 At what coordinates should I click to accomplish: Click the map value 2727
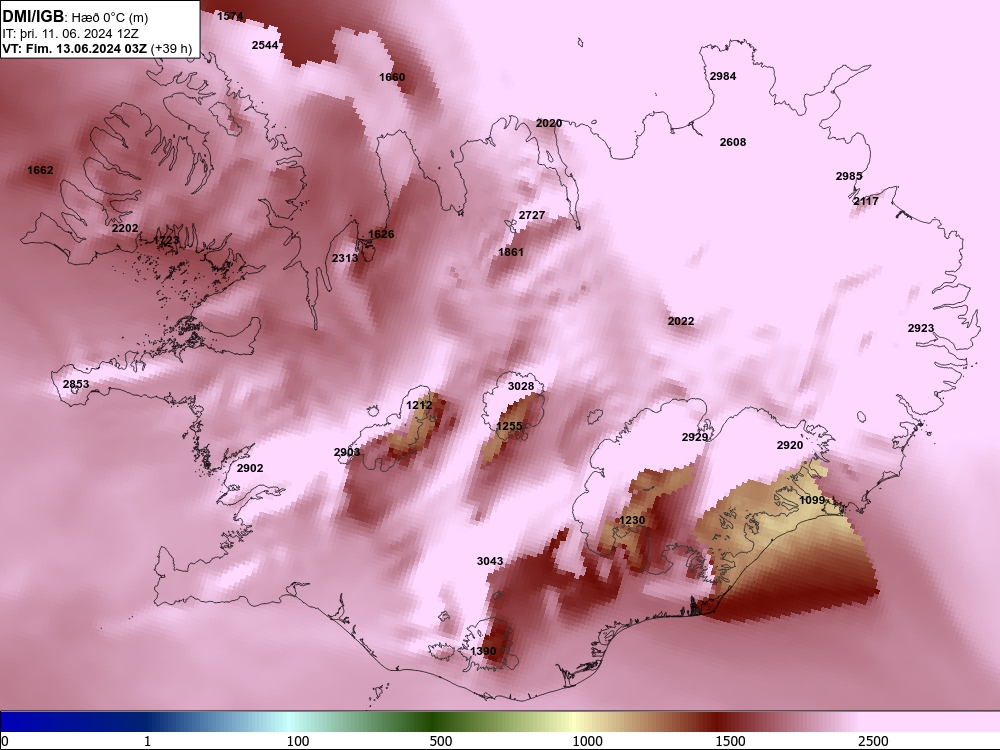pos(532,215)
